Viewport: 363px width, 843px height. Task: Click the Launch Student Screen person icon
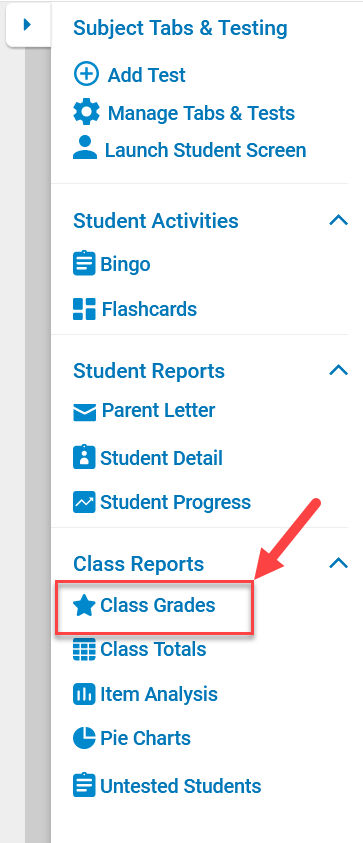(x=85, y=148)
